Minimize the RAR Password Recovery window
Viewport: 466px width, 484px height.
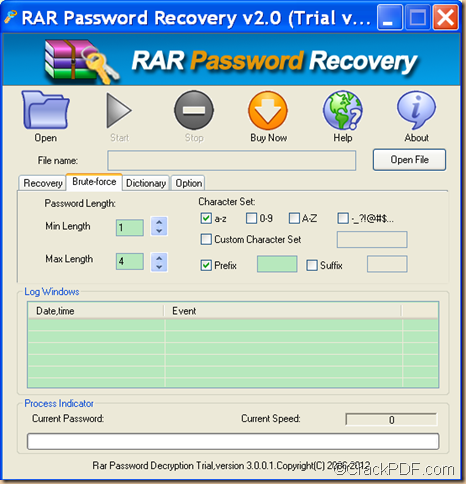pos(389,17)
